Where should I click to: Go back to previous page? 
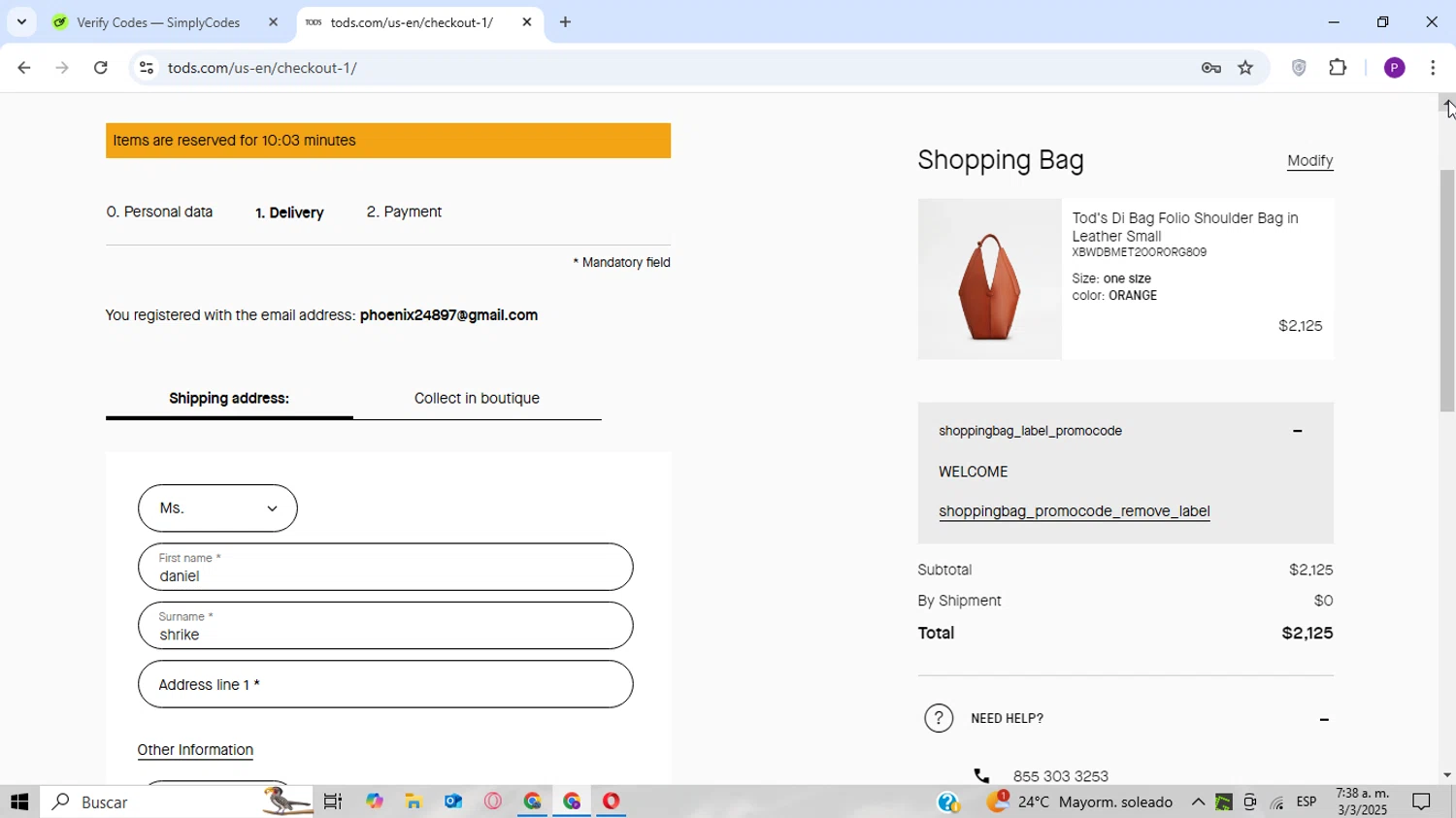tap(23, 68)
